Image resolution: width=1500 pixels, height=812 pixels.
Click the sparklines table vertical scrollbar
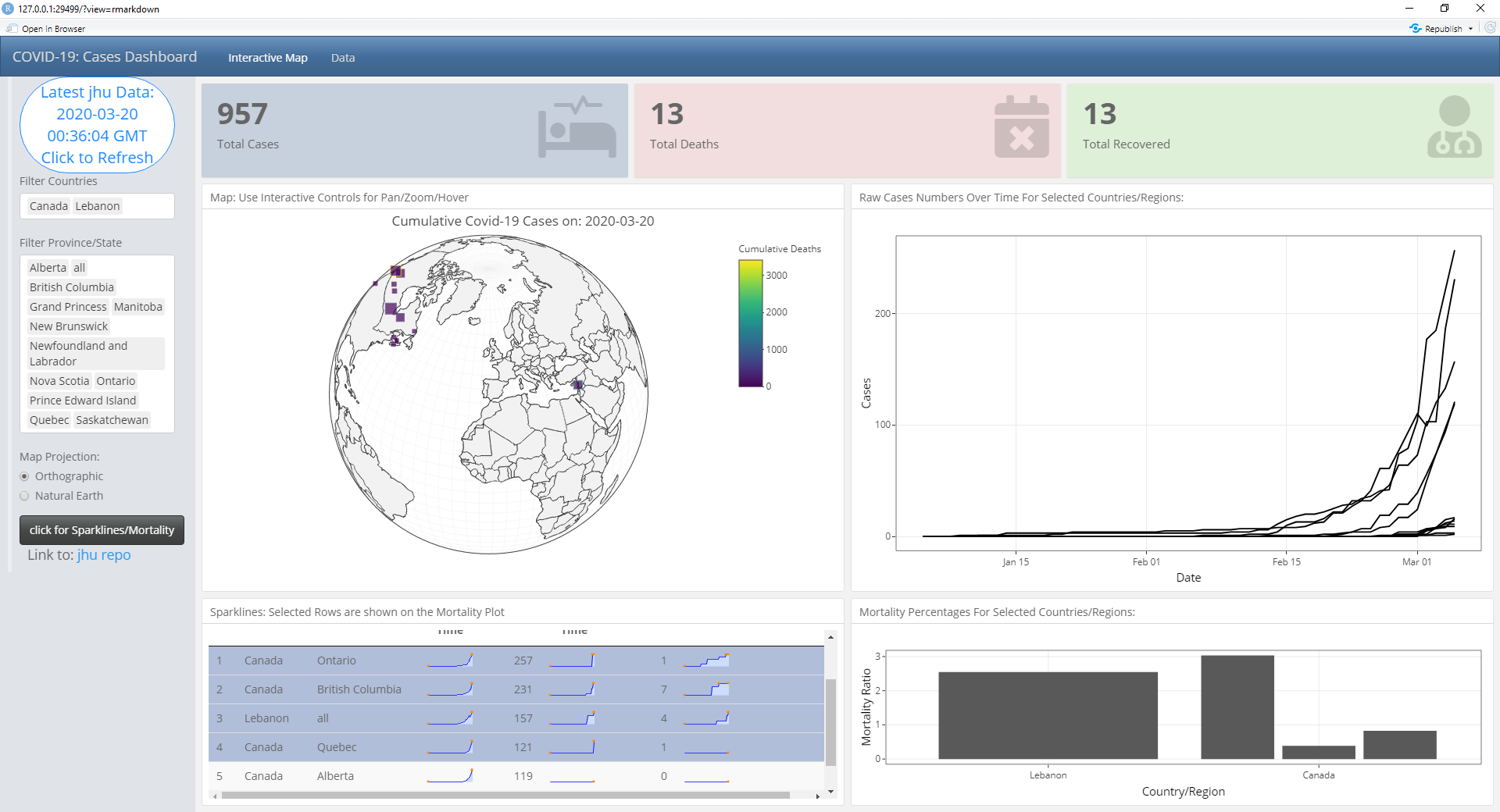pyautogui.click(x=830, y=722)
